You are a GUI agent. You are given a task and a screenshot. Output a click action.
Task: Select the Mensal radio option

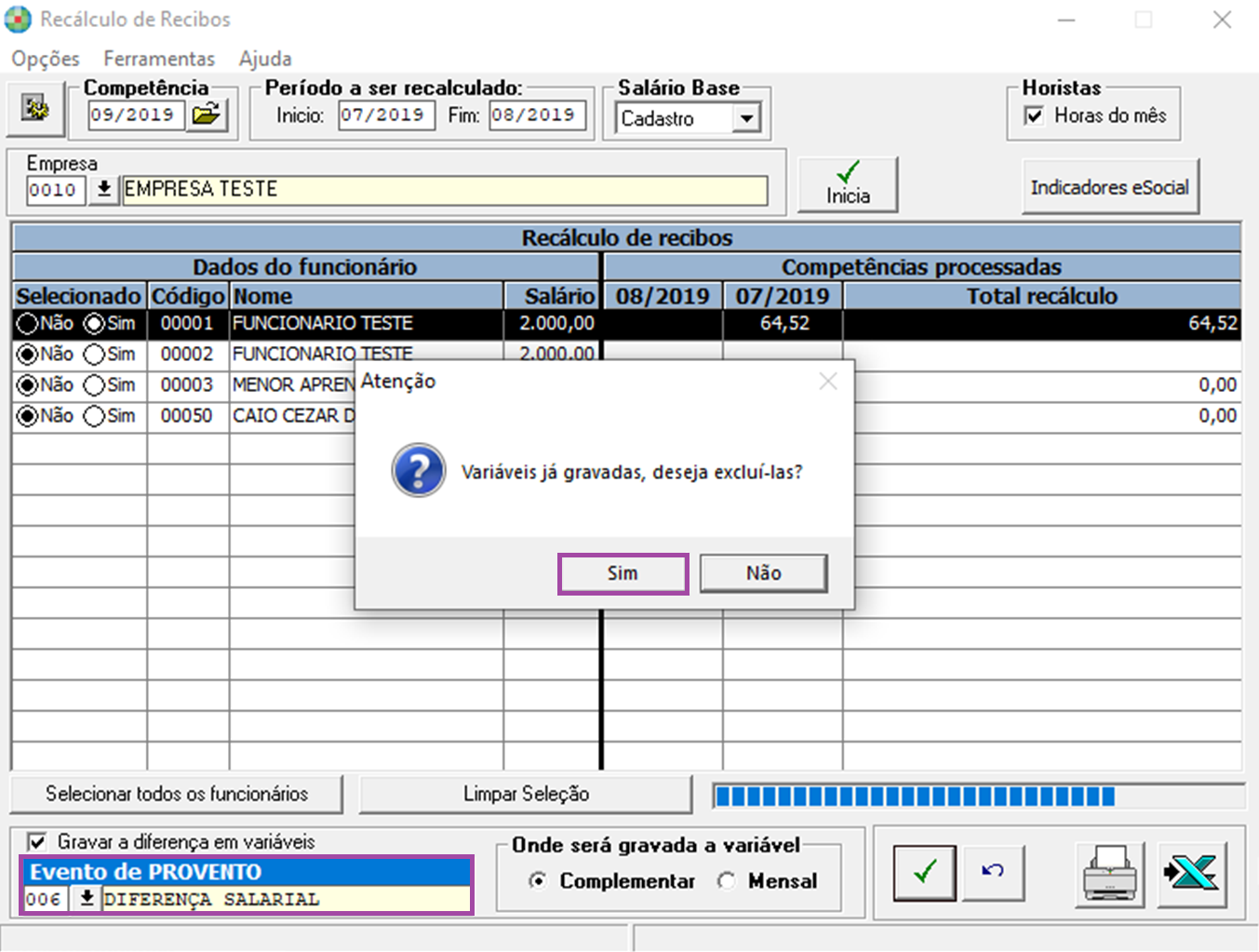(726, 880)
